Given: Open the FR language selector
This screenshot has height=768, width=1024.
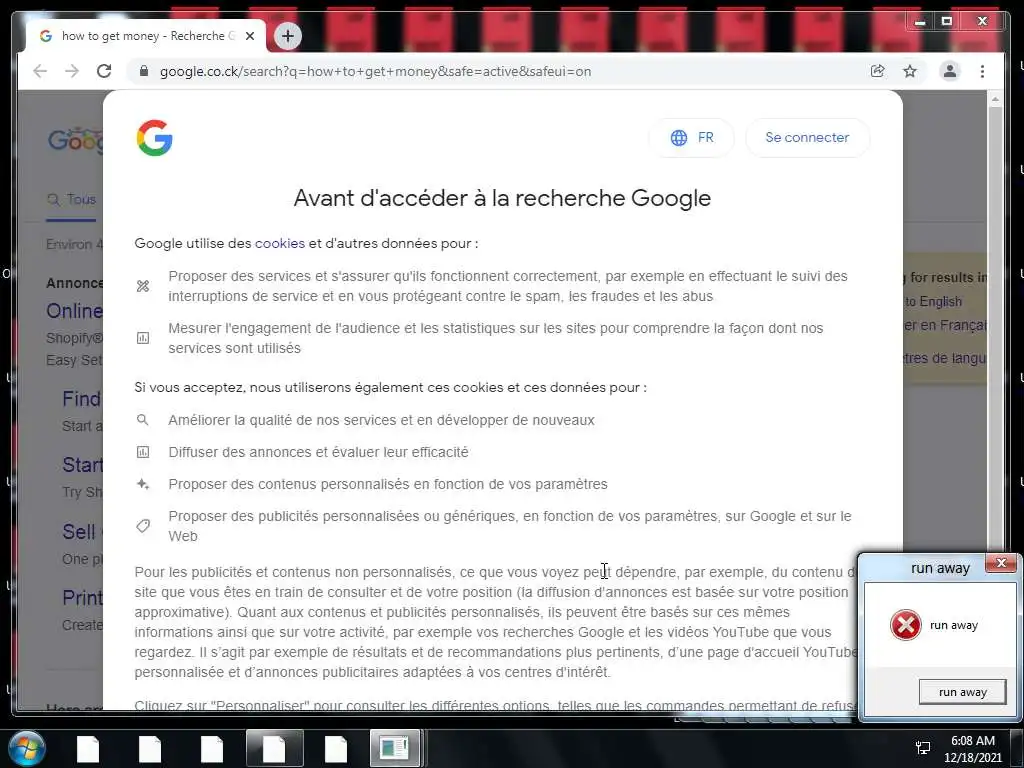Looking at the screenshot, I should pyautogui.click(x=692, y=138).
